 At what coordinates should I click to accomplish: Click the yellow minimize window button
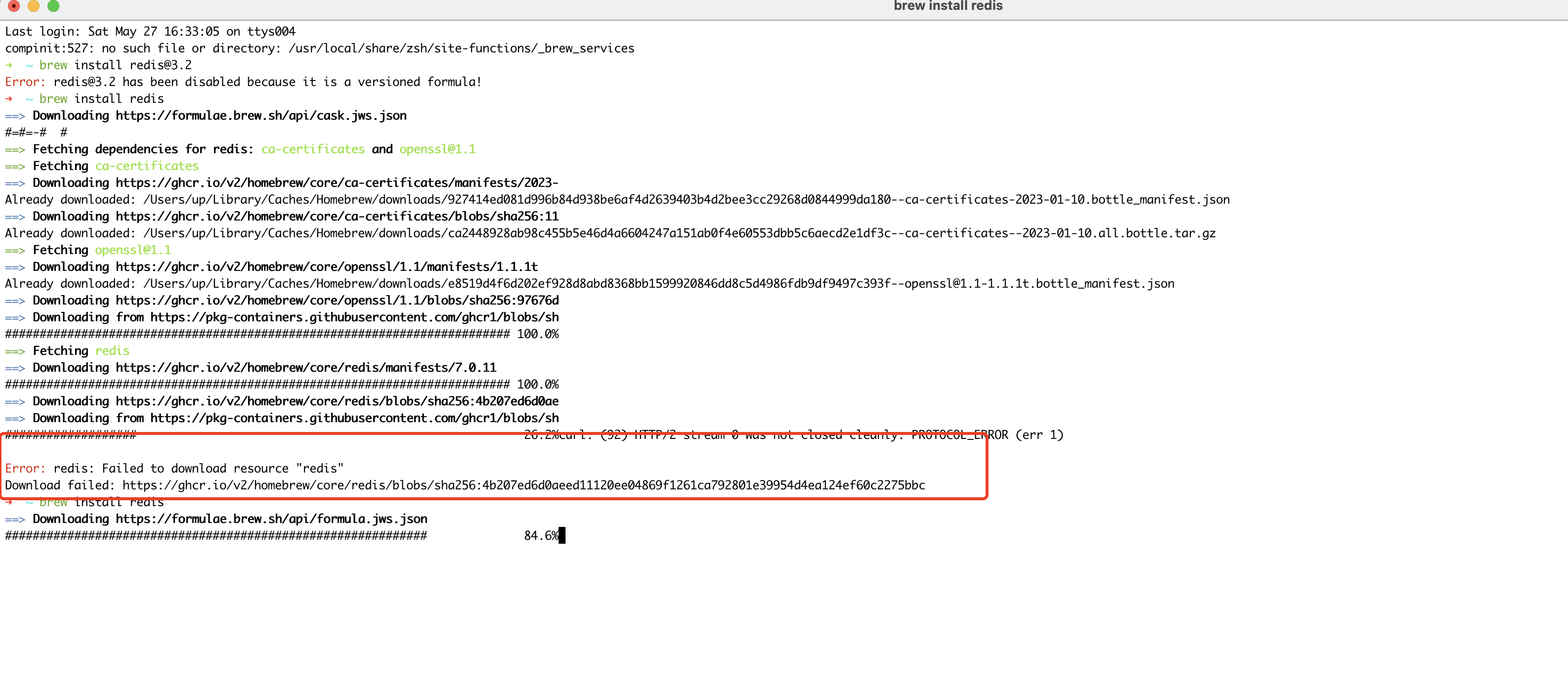point(34,6)
